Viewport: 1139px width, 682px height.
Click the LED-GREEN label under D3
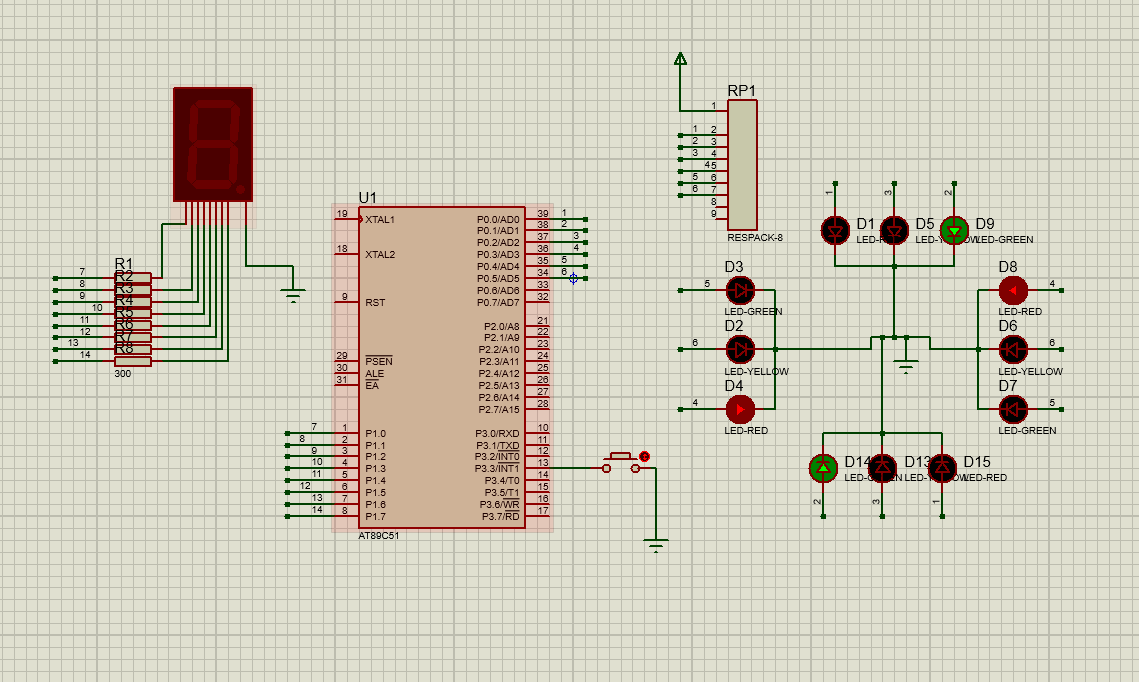coord(753,312)
